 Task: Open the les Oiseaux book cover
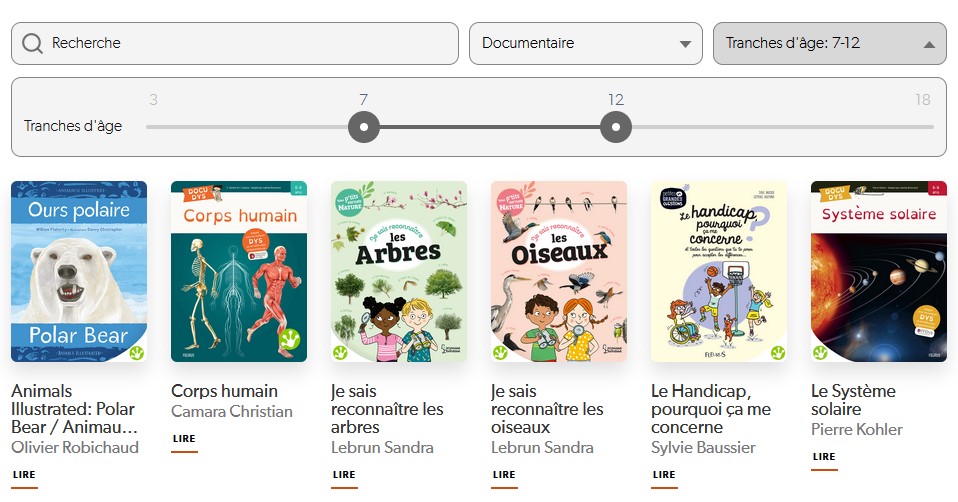559,271
